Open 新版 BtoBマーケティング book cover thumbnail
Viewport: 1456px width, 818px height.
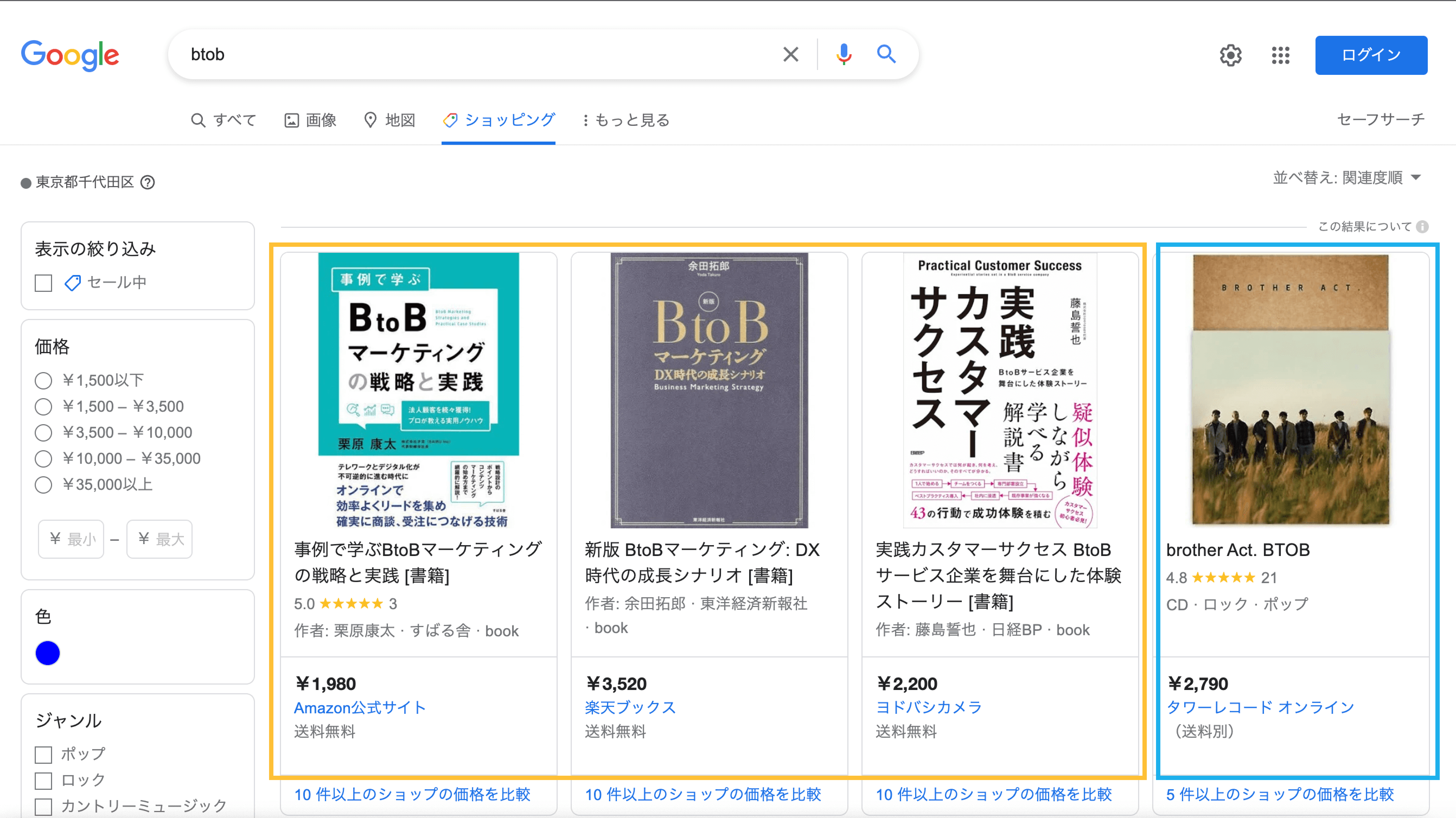tap(709, 390)
